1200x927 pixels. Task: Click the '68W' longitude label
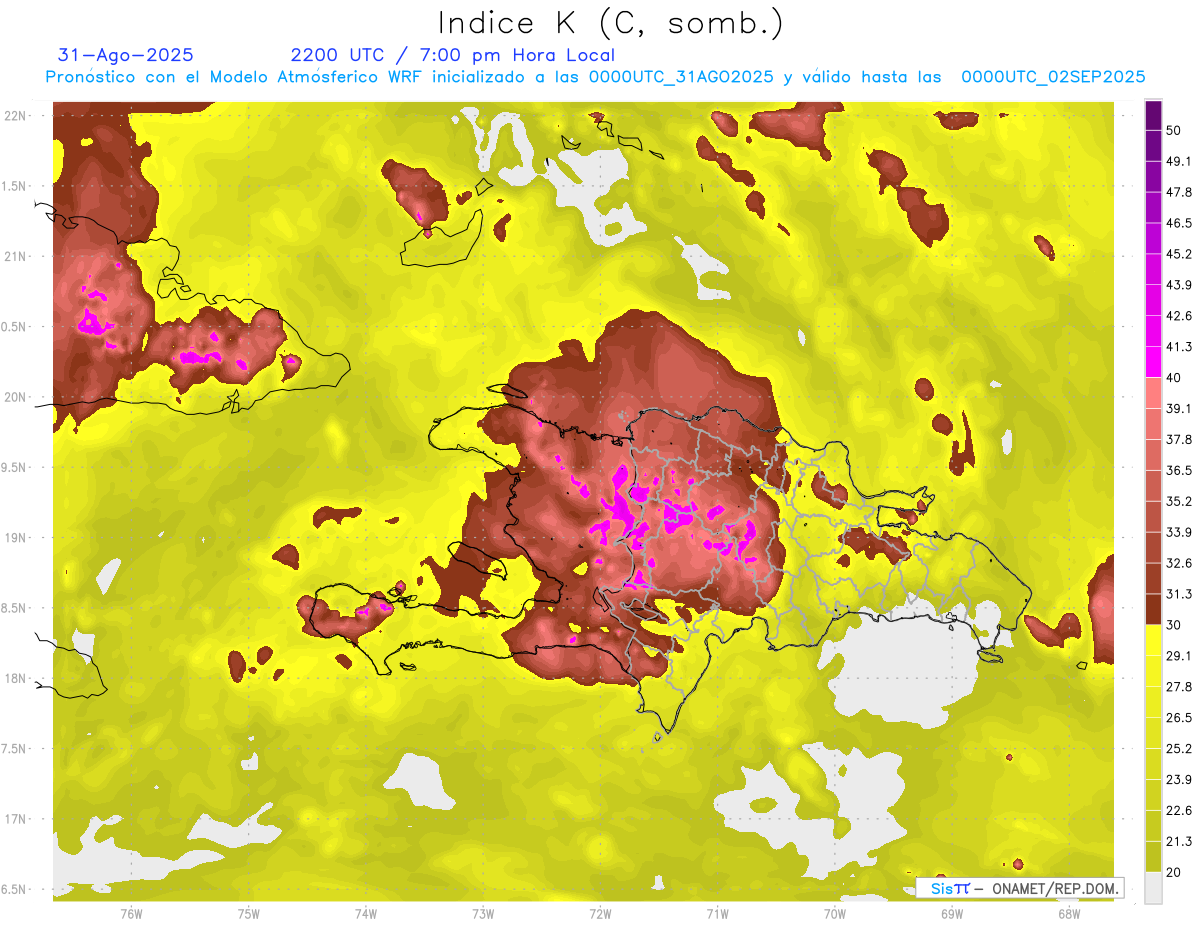[1069, 914]
